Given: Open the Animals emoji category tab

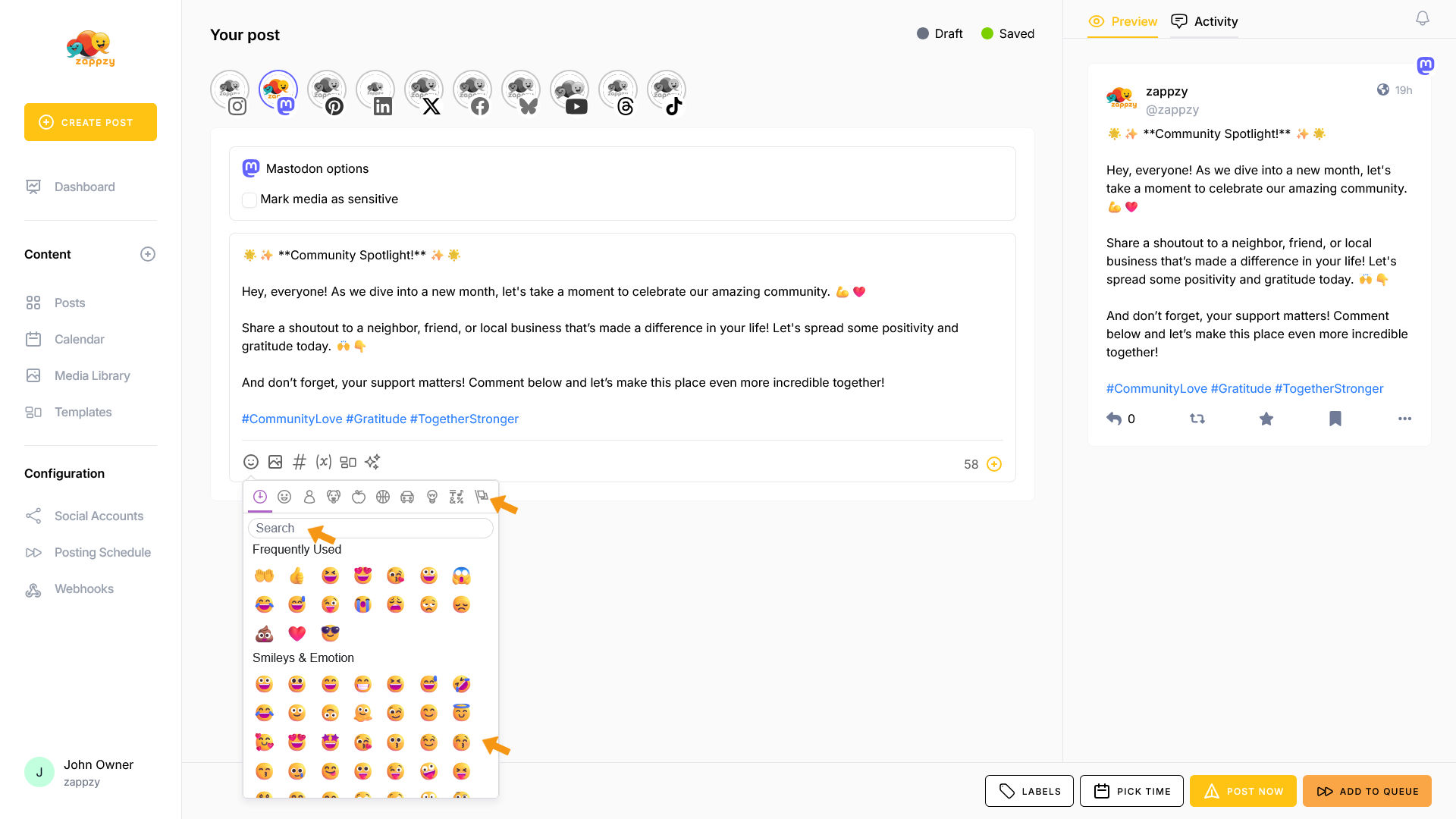Looking at the screenshot, I should 334,497.
